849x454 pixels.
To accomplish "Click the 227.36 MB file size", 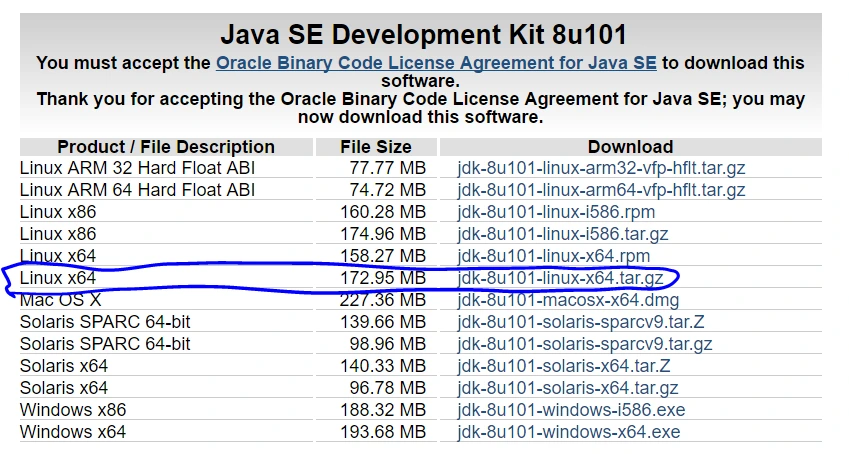I will pos(383,300).
